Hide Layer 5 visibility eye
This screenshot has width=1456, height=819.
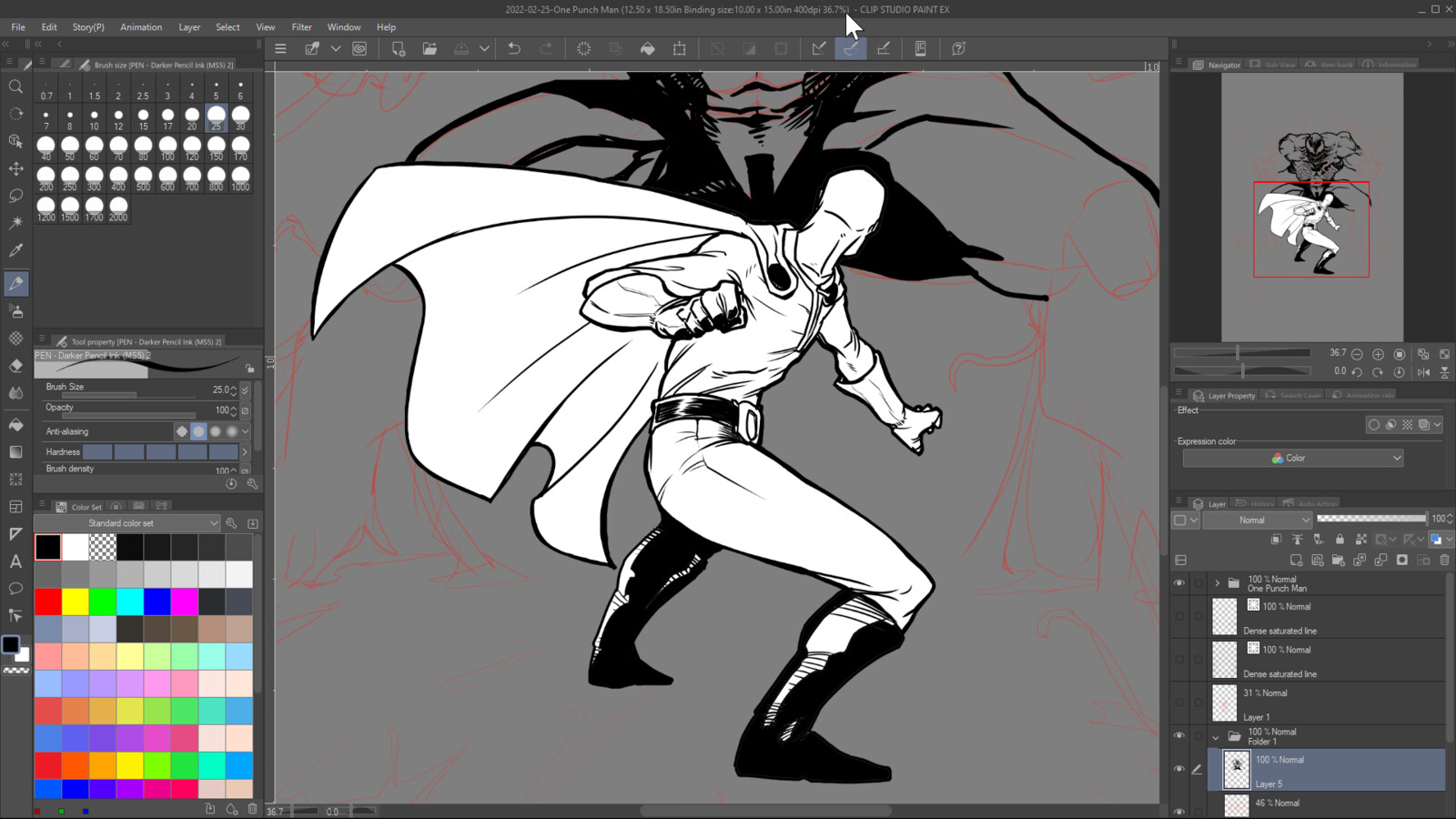tap(1179, 769)
